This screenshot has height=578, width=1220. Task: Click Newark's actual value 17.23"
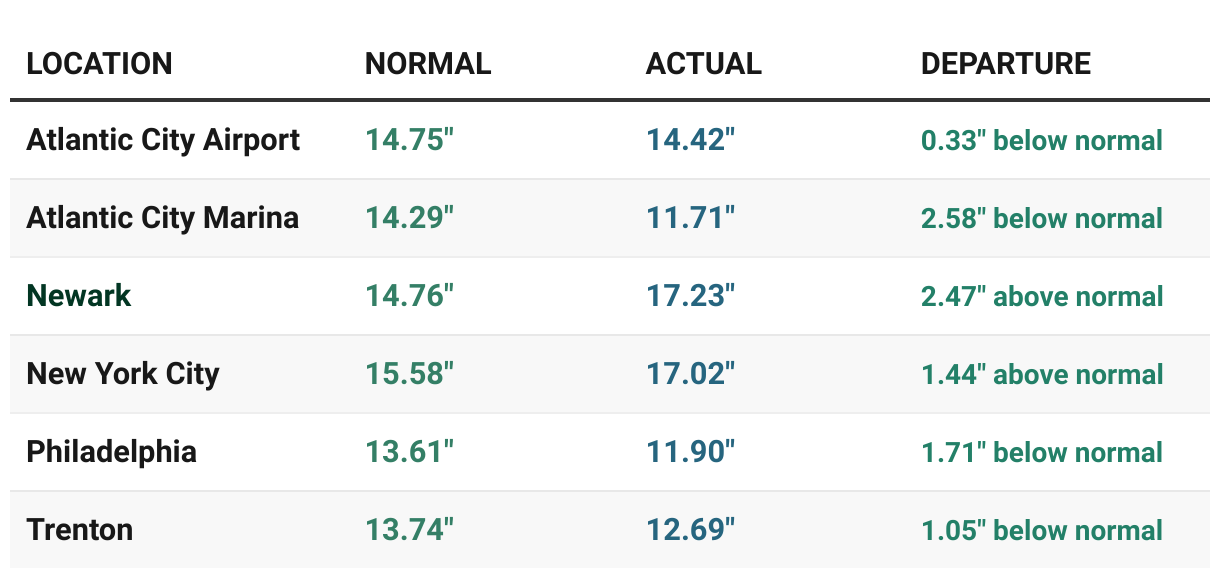pyautogui.click(x=690, y=296)
